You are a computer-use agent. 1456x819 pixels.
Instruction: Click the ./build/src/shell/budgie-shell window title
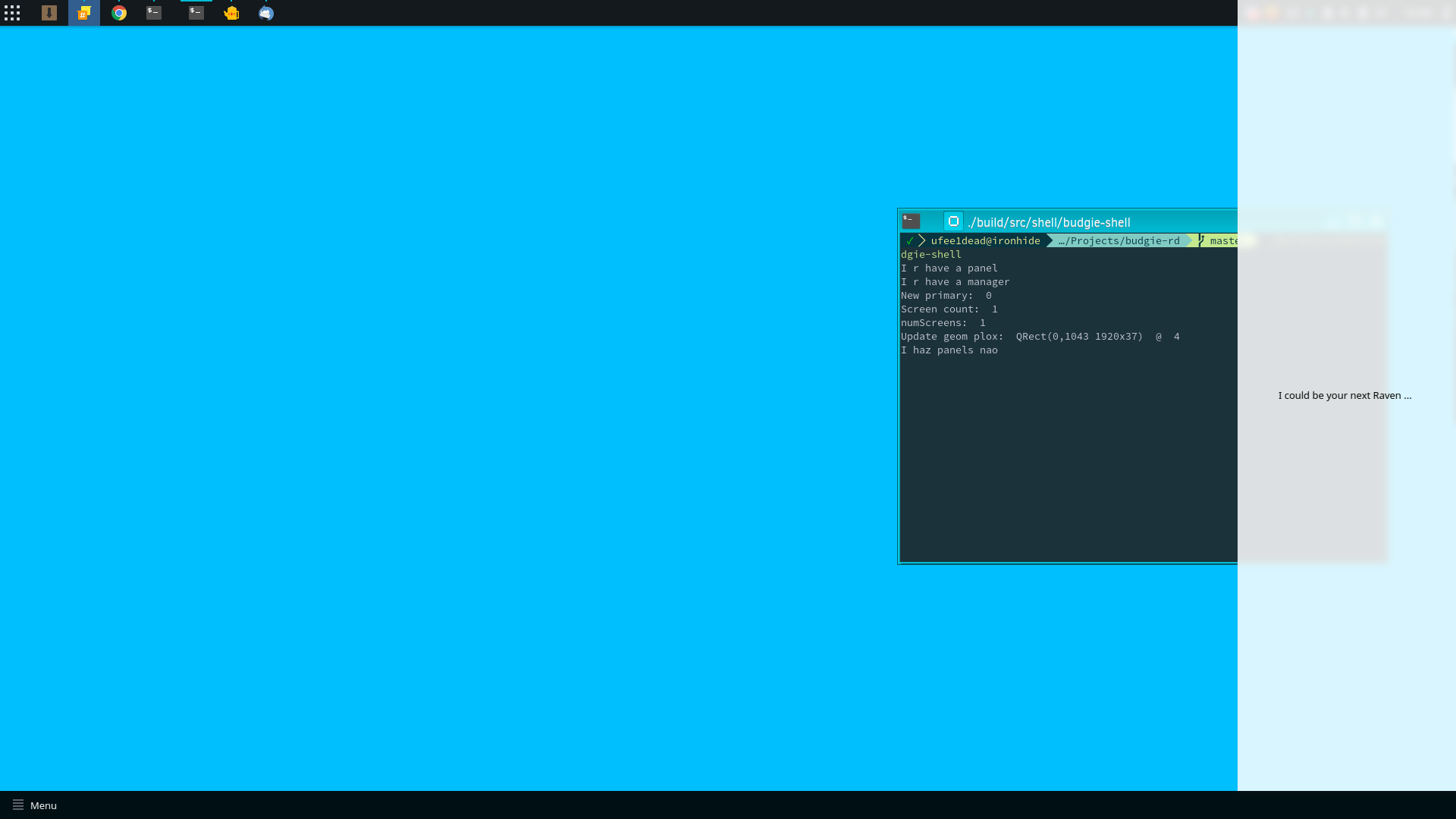(x=1049, y=222)
